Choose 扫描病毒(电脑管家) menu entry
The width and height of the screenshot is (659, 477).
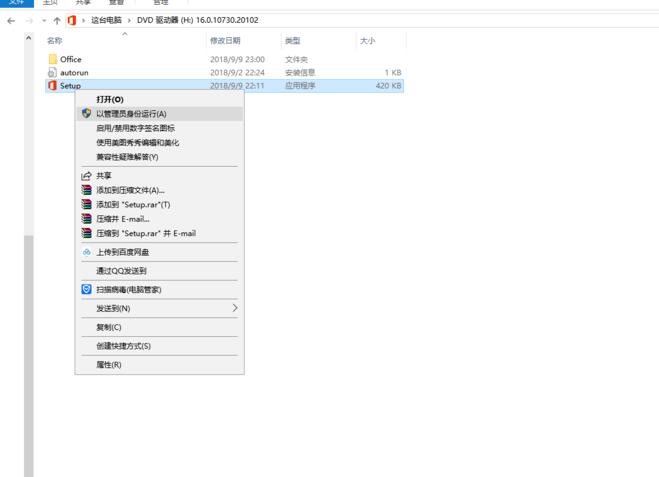[x=159, y=290]
